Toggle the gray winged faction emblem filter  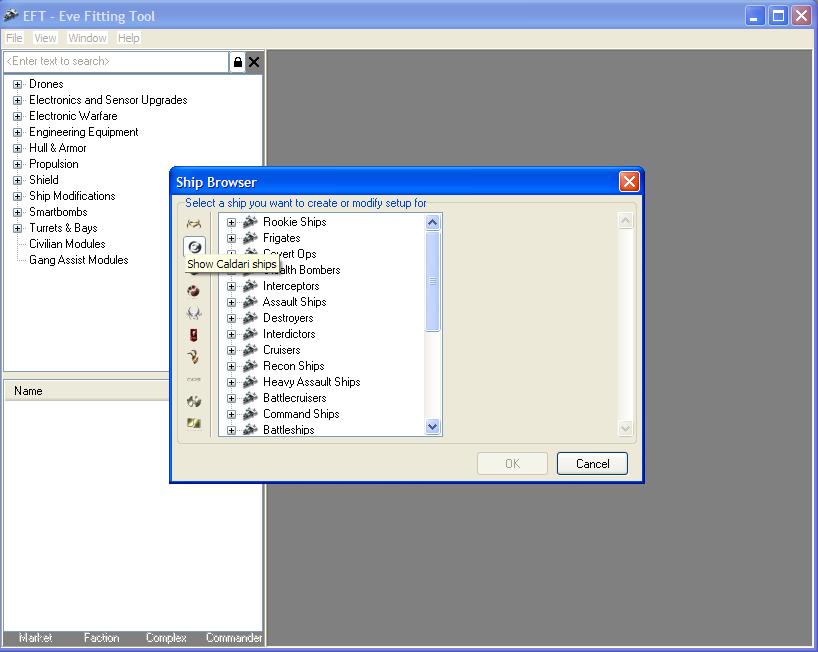click(194, 312)
